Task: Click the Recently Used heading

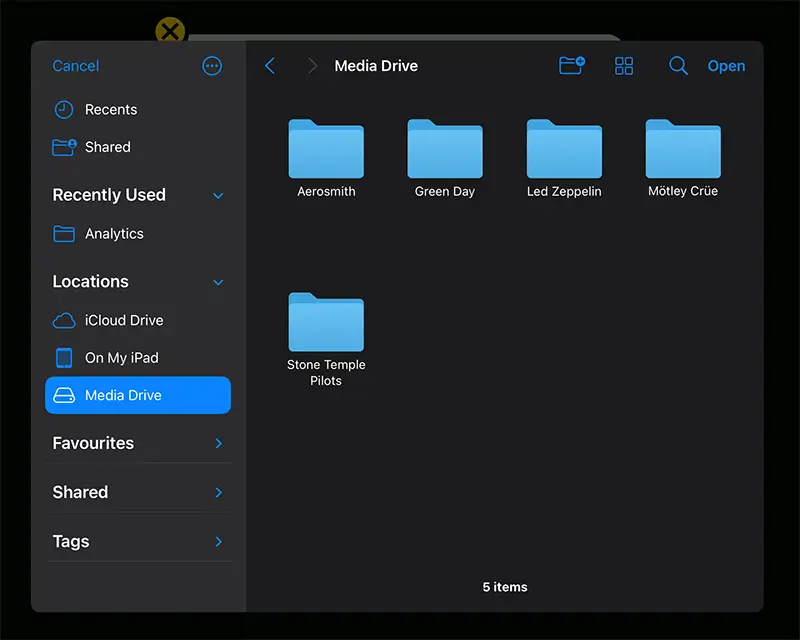Action: (x=109, y=195)
